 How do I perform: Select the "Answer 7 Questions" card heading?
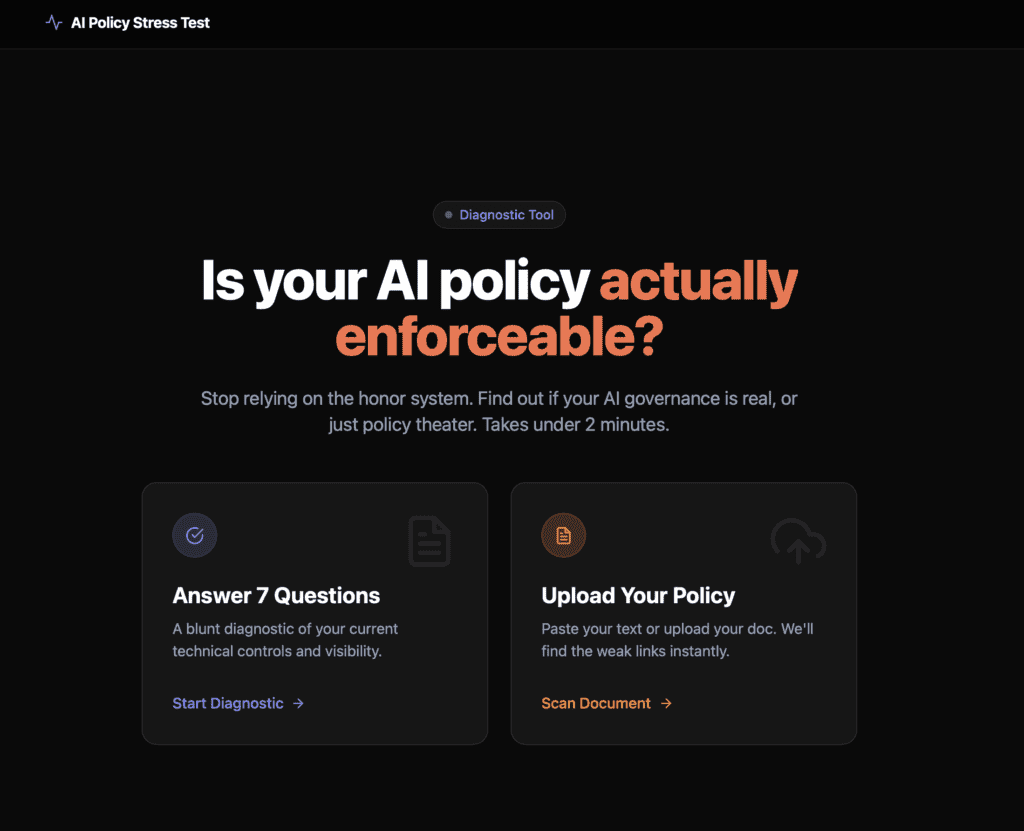point(276,596)
